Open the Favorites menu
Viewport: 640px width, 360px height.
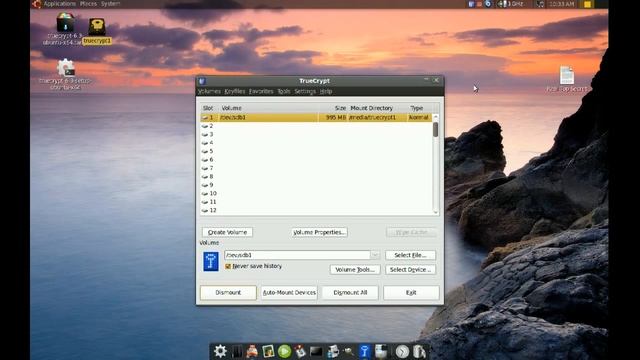261,91
